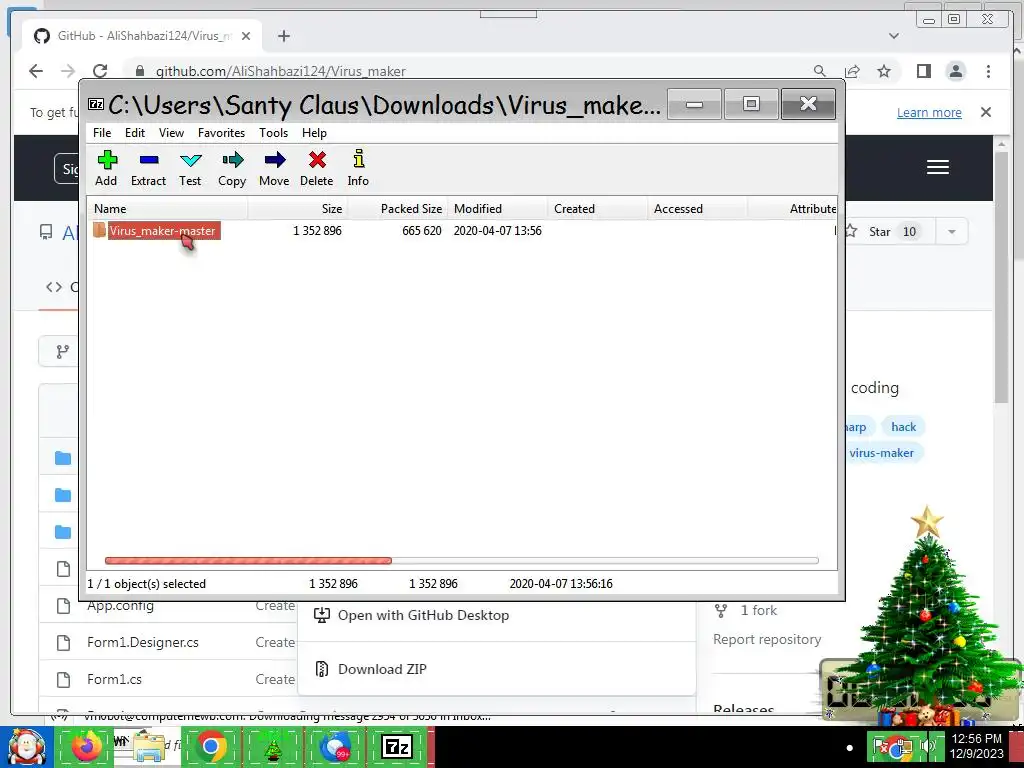Open the Santa Start button
This screenshot has width=1024, height=768.
coord(27,747)
